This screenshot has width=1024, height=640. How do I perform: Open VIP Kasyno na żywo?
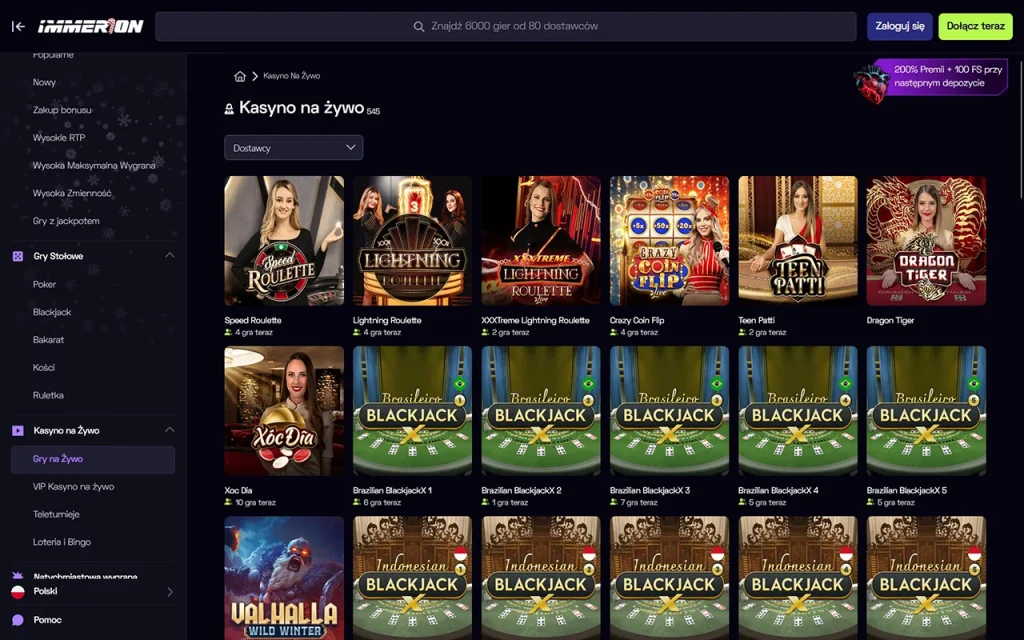73,487
